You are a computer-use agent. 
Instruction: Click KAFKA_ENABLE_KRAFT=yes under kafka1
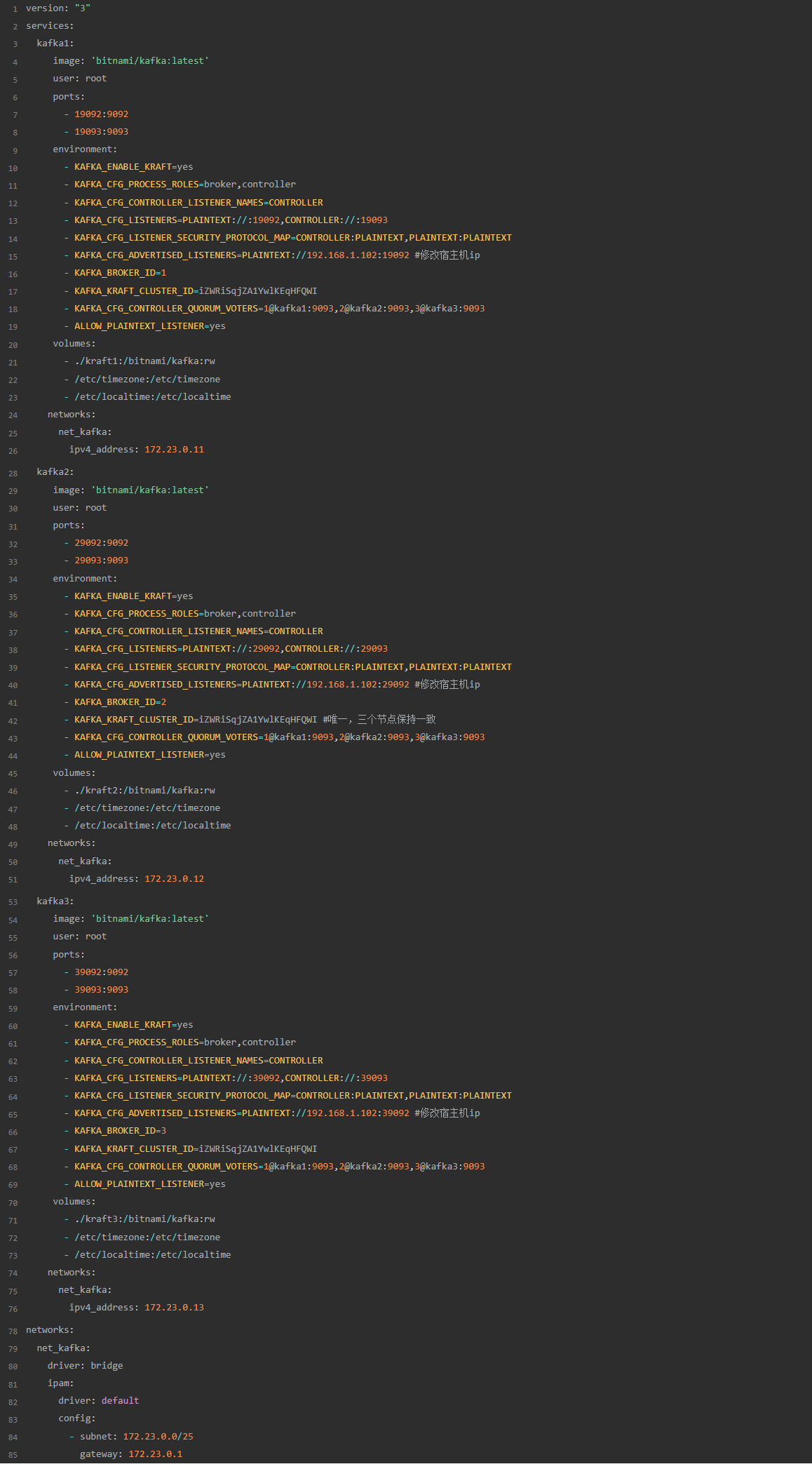coord(134,167)
